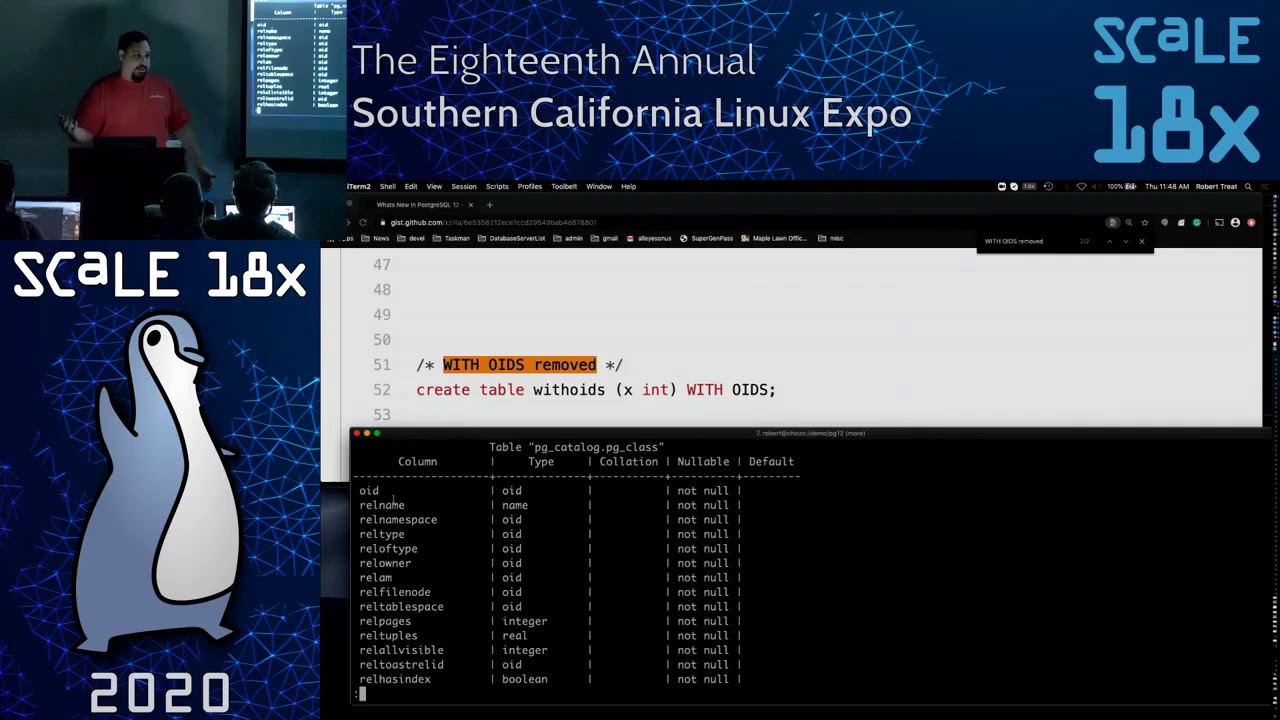Open the Profiles menu
This screenshot has height=720, width=1280.
[x=530, y=186]
